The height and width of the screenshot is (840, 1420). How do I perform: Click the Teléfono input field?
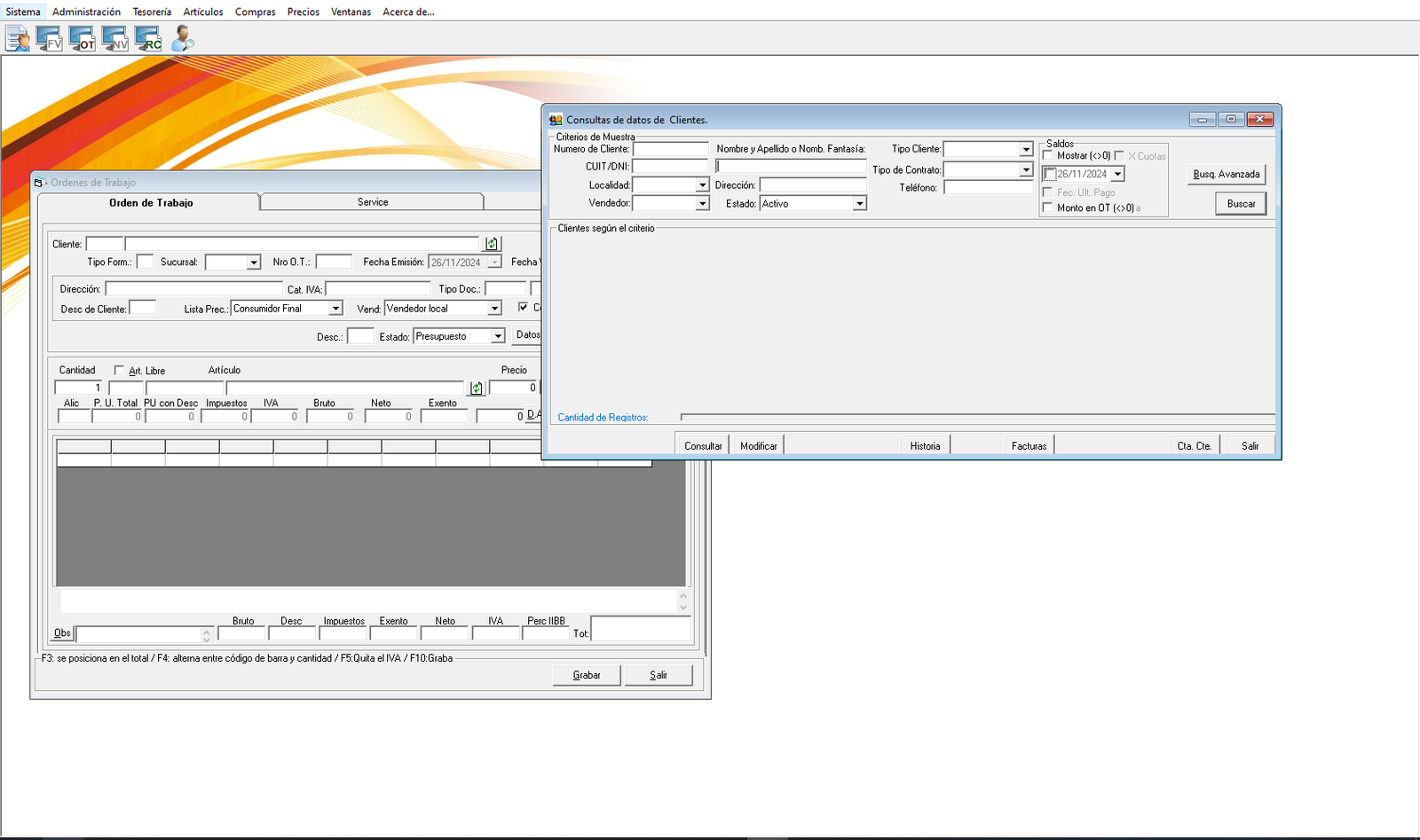coord(989,187)
